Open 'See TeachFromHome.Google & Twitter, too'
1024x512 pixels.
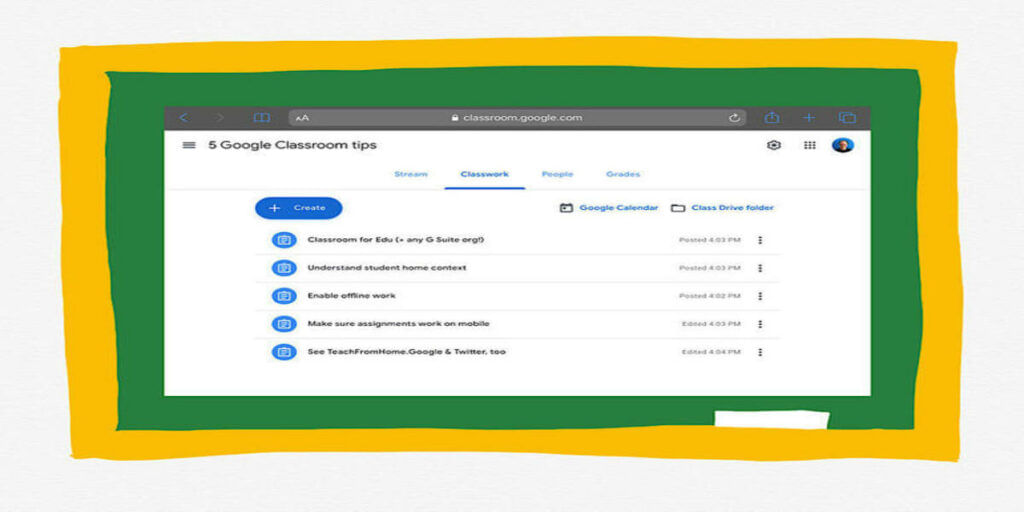coord(406,352)
